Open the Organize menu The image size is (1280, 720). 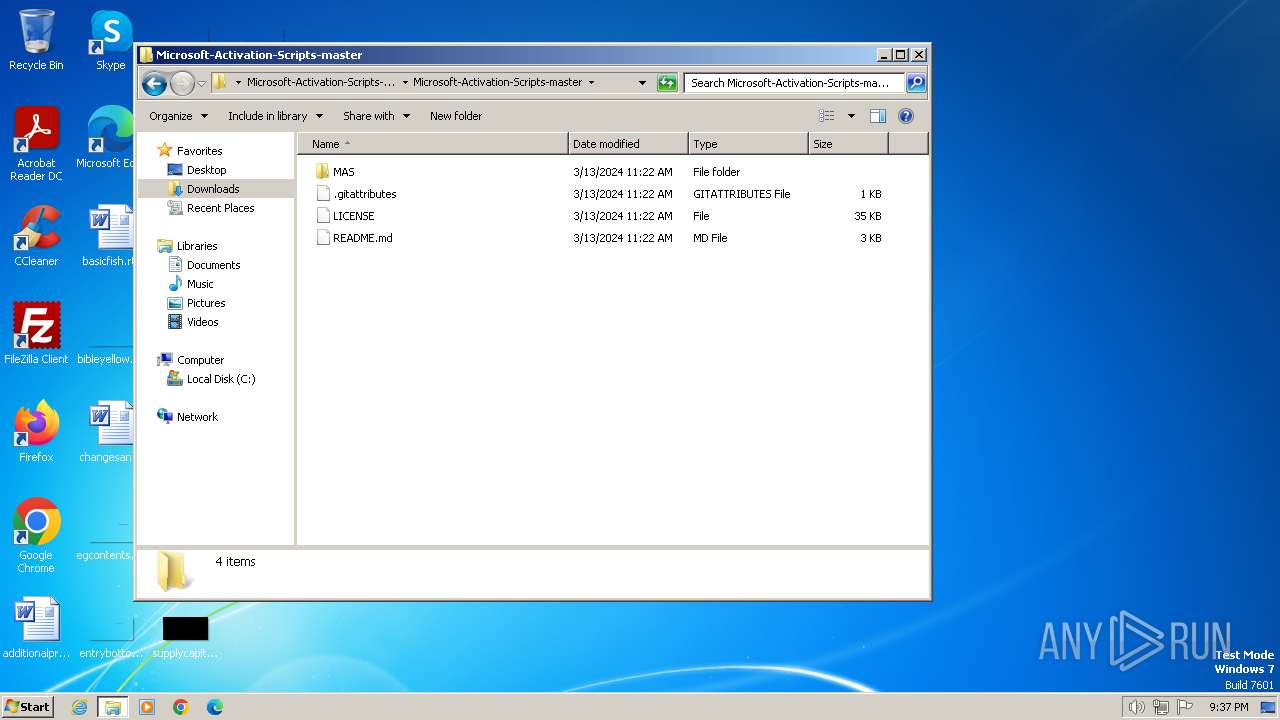click(178, 116)
